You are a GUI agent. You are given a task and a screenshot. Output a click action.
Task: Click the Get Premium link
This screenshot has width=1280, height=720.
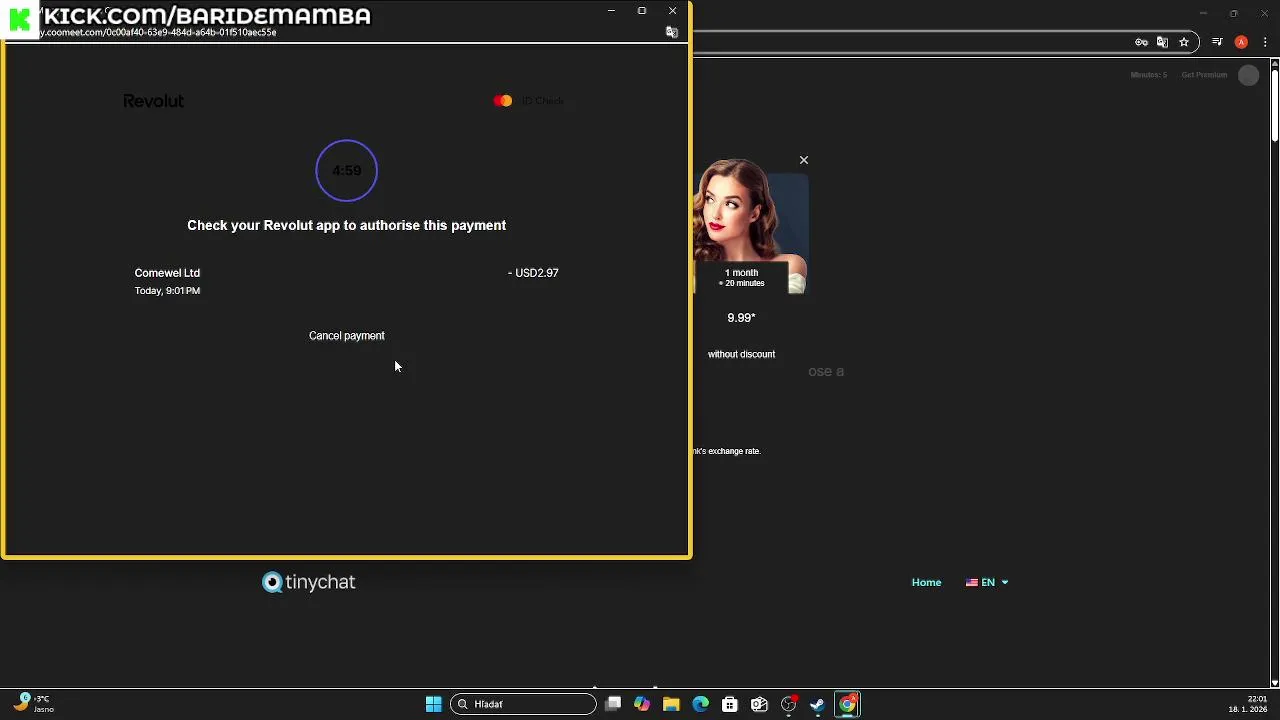coord(1204,75)
